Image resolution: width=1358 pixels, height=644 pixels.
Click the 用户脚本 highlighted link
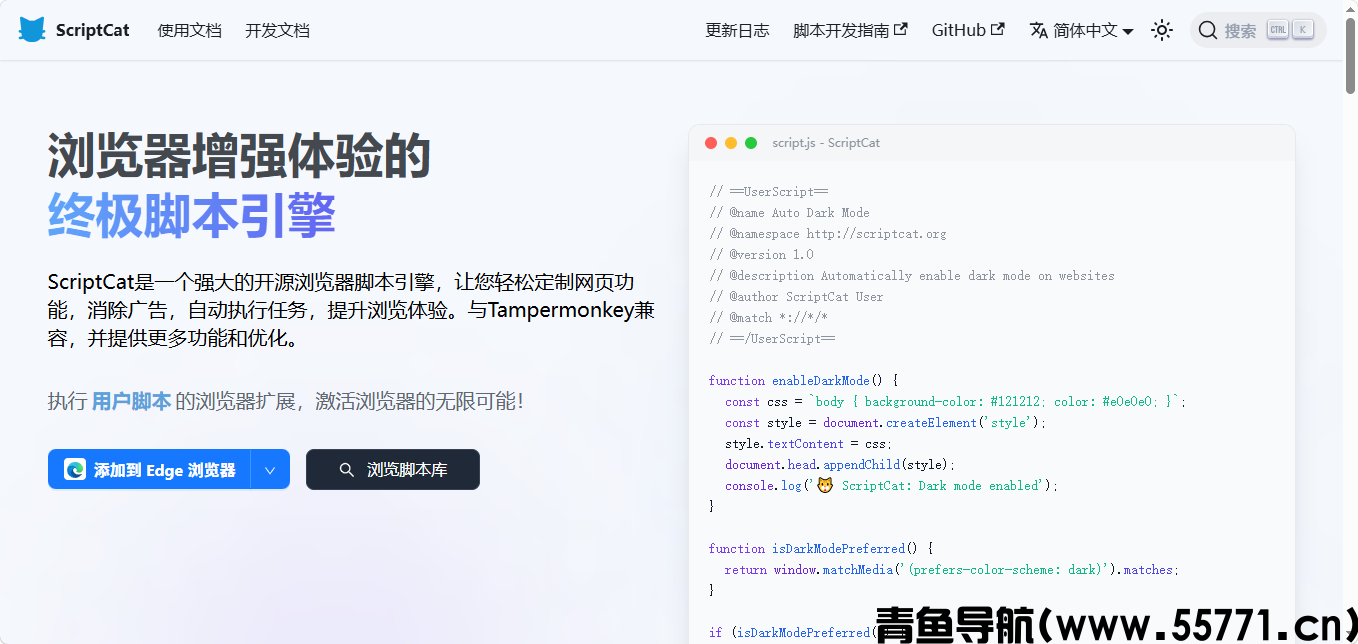point(131,402)
